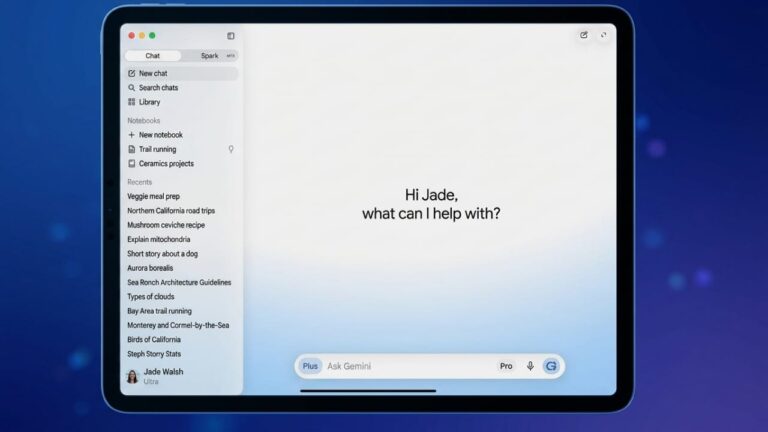Click the Recents section header
Screen dimensions: 768x432
pyautogui.click(x=140, y=182)
